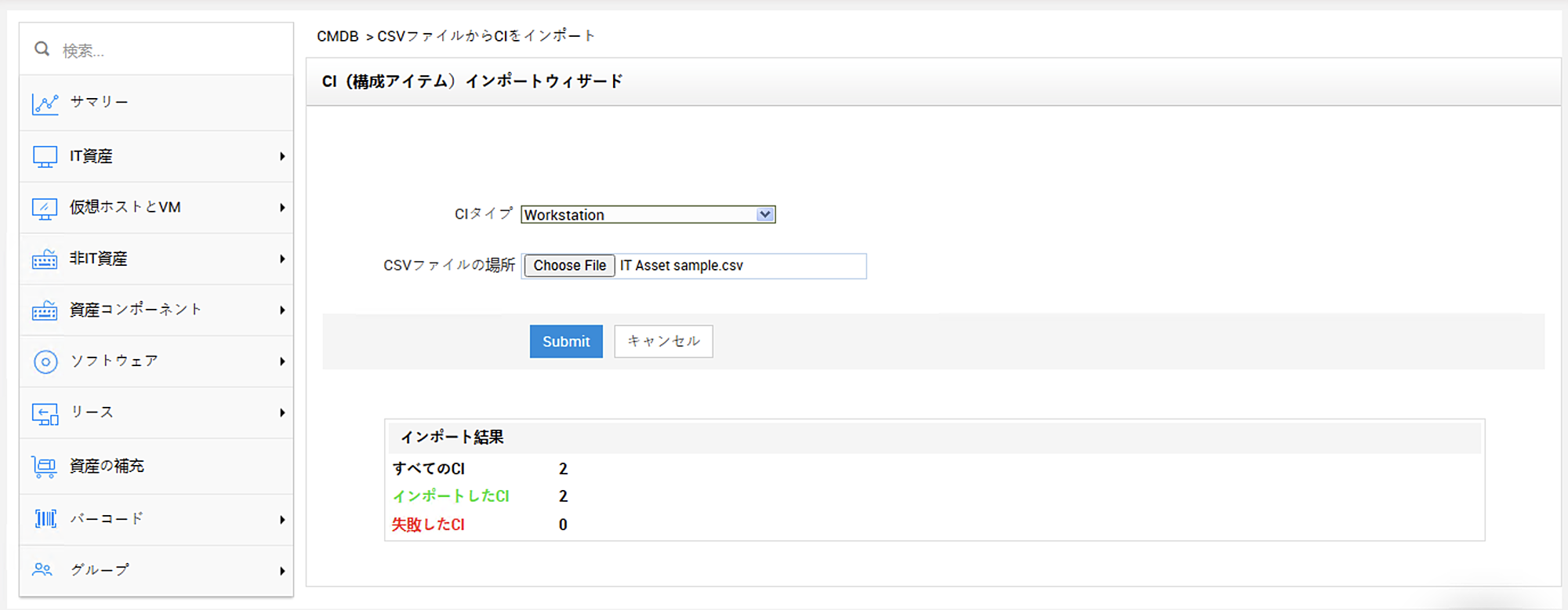Viewport: 1568px width, 610px height.
Task: Click the search magnifier icon
Action: pos(42,49)
